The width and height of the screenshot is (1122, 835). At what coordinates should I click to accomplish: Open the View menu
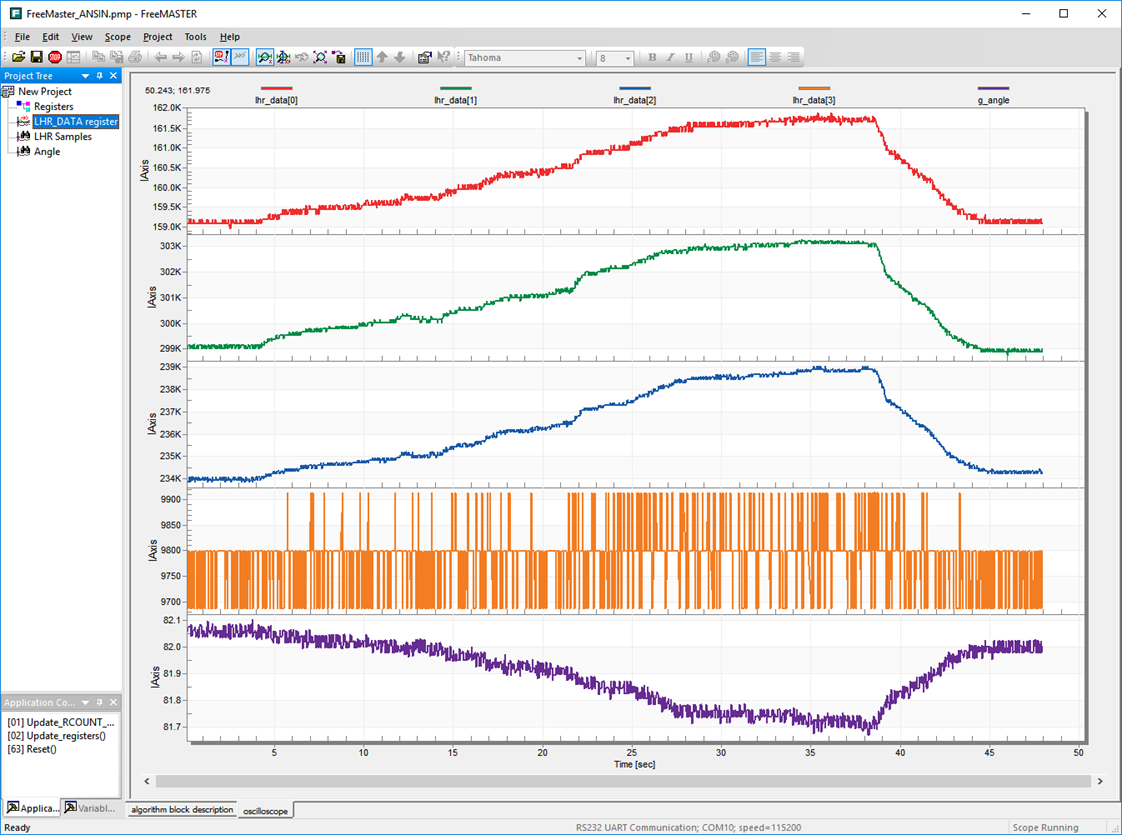pyautogui.click(x=82, y=36)
